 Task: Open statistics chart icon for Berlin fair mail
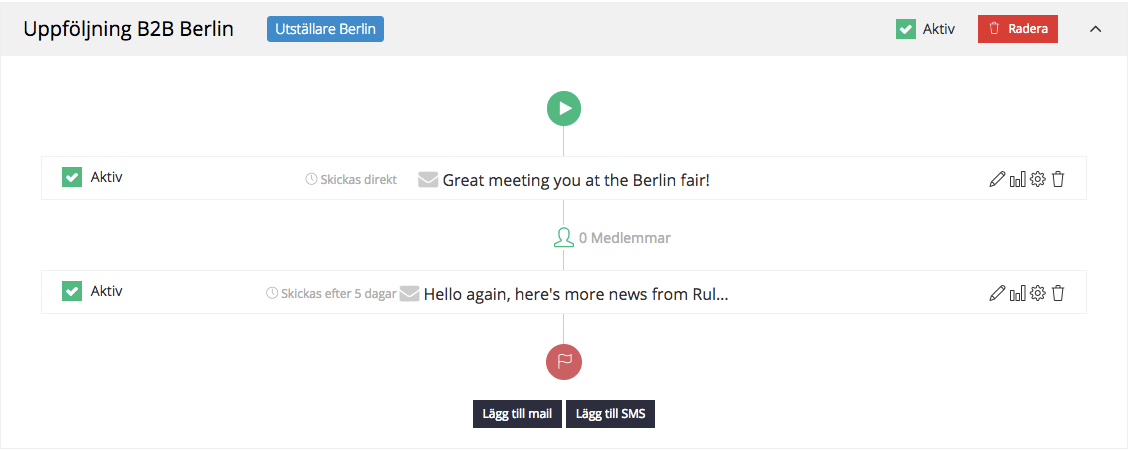point(1017,180)
